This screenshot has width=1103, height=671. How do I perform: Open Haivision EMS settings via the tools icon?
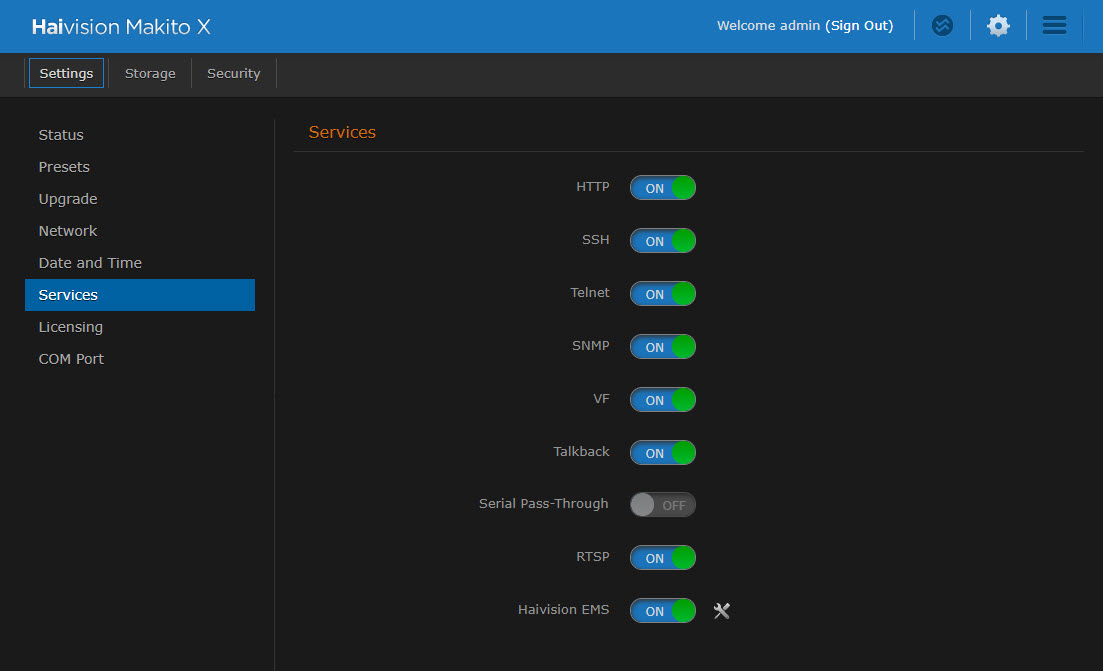tap(722, 610)
